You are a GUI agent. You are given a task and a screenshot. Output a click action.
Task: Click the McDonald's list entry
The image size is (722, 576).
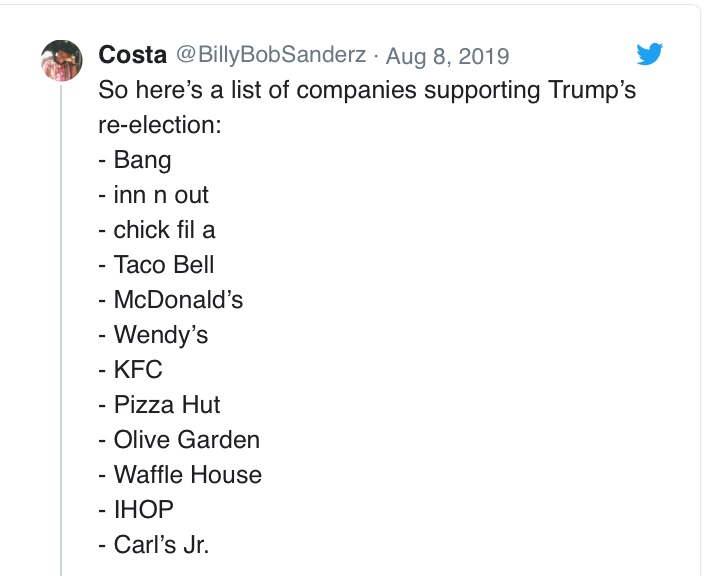coord(171,300)
